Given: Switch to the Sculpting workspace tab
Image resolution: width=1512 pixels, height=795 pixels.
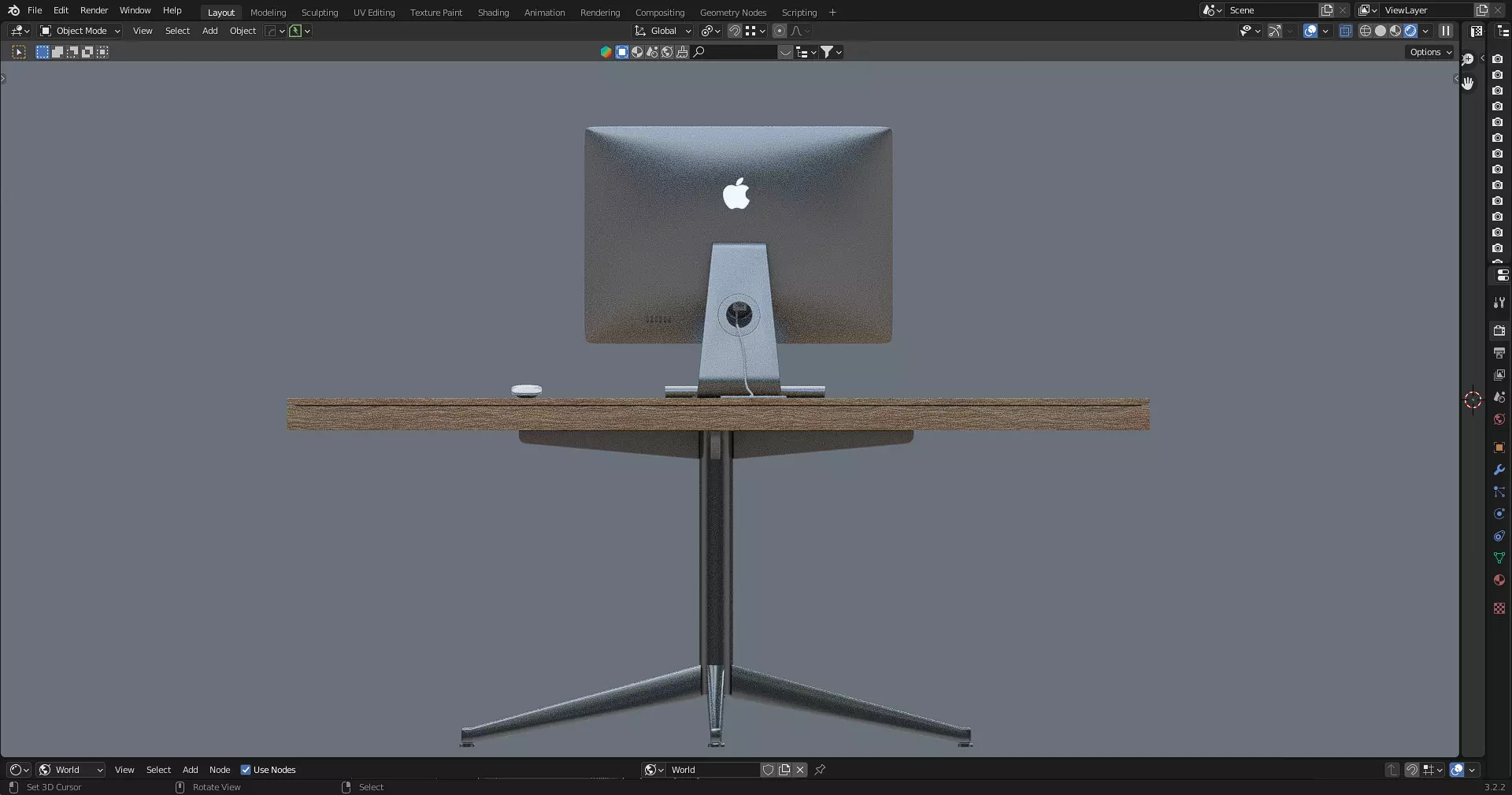Looking at the screenshot, I should coord(320,13).
